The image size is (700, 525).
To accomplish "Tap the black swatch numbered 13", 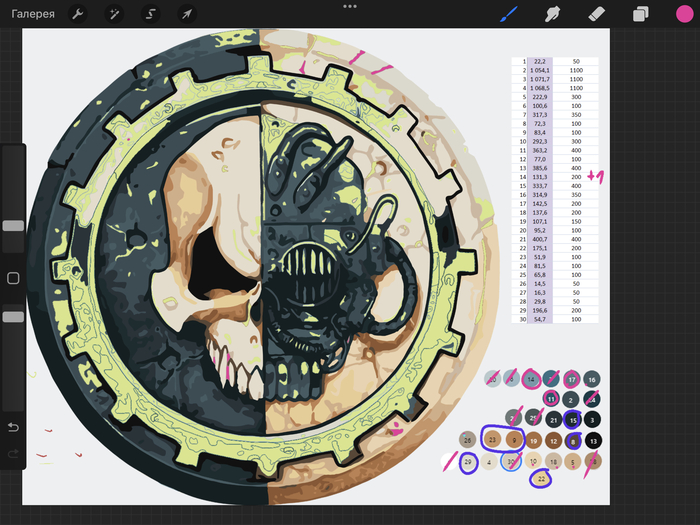I will pyautogui.click(x=593, y=440).
